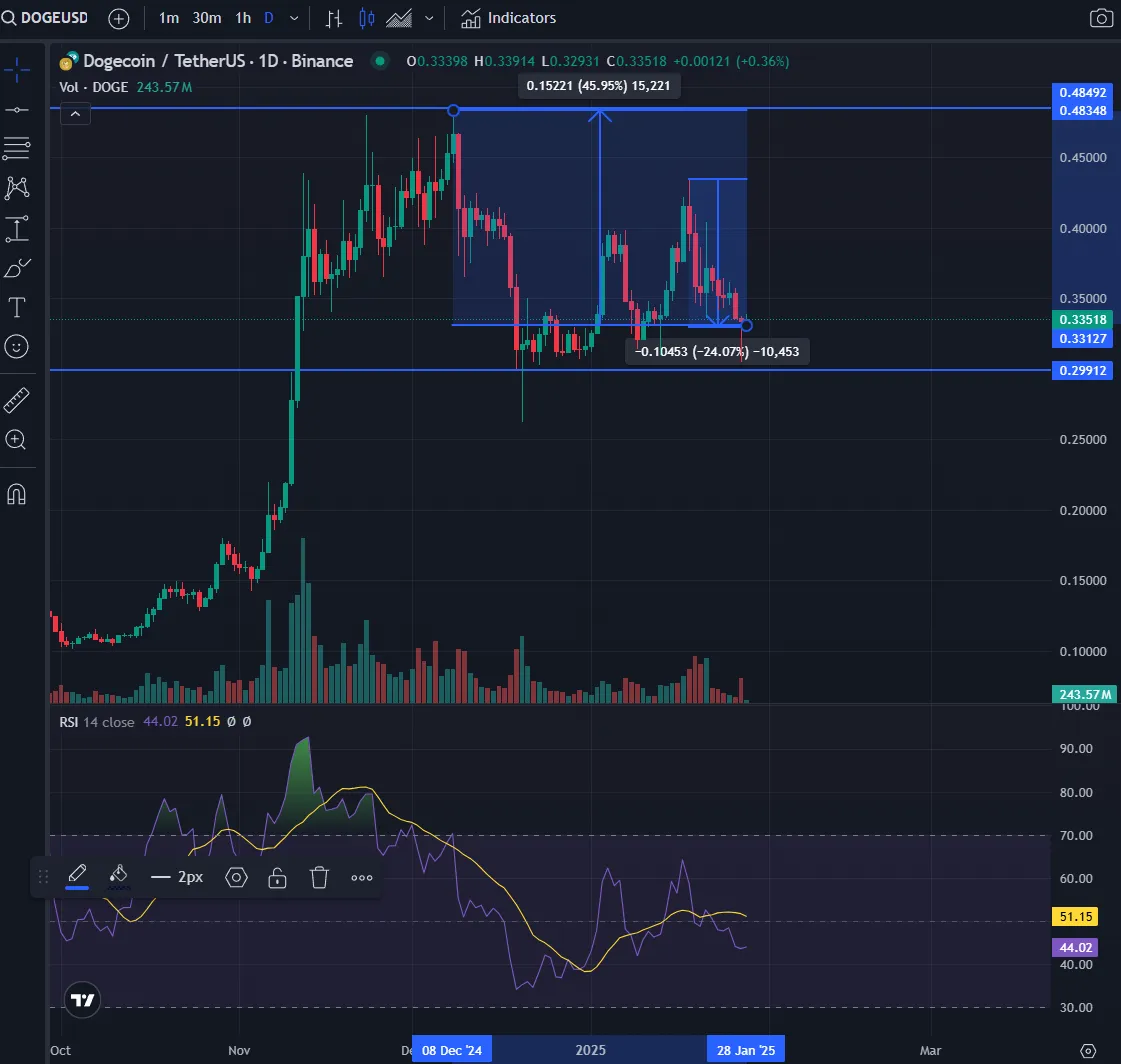The image size is (1121, 1064).
Task: Toggle lock on the selected drawing
Action: [x=277, y=877]
